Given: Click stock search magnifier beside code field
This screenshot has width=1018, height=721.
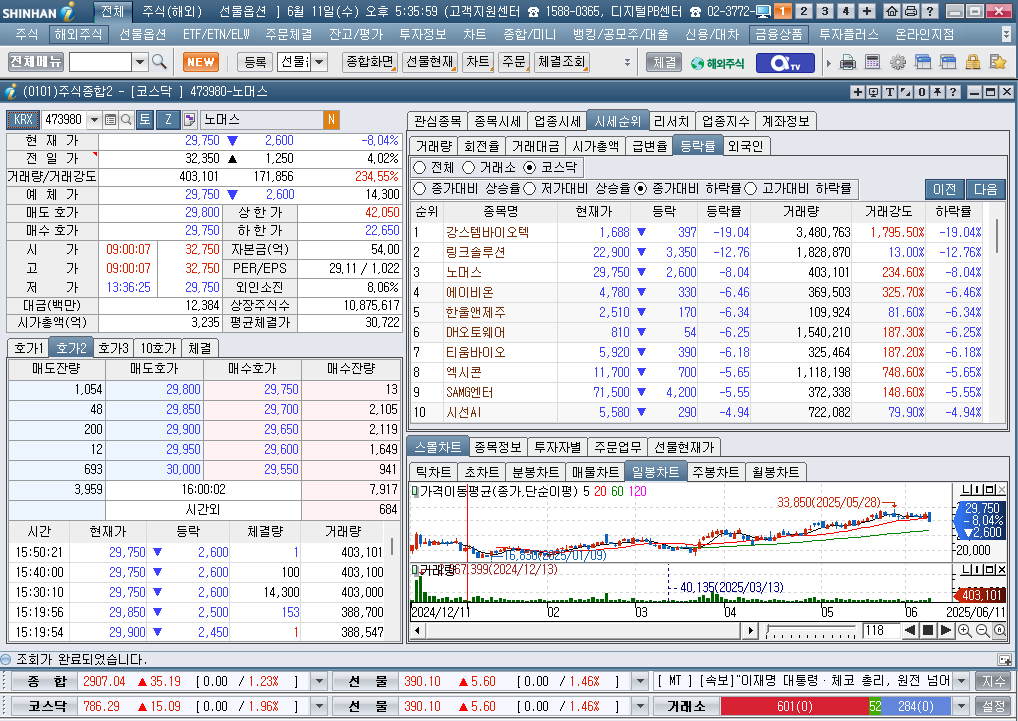Looking at the screenshot, I should click(127, 119).
